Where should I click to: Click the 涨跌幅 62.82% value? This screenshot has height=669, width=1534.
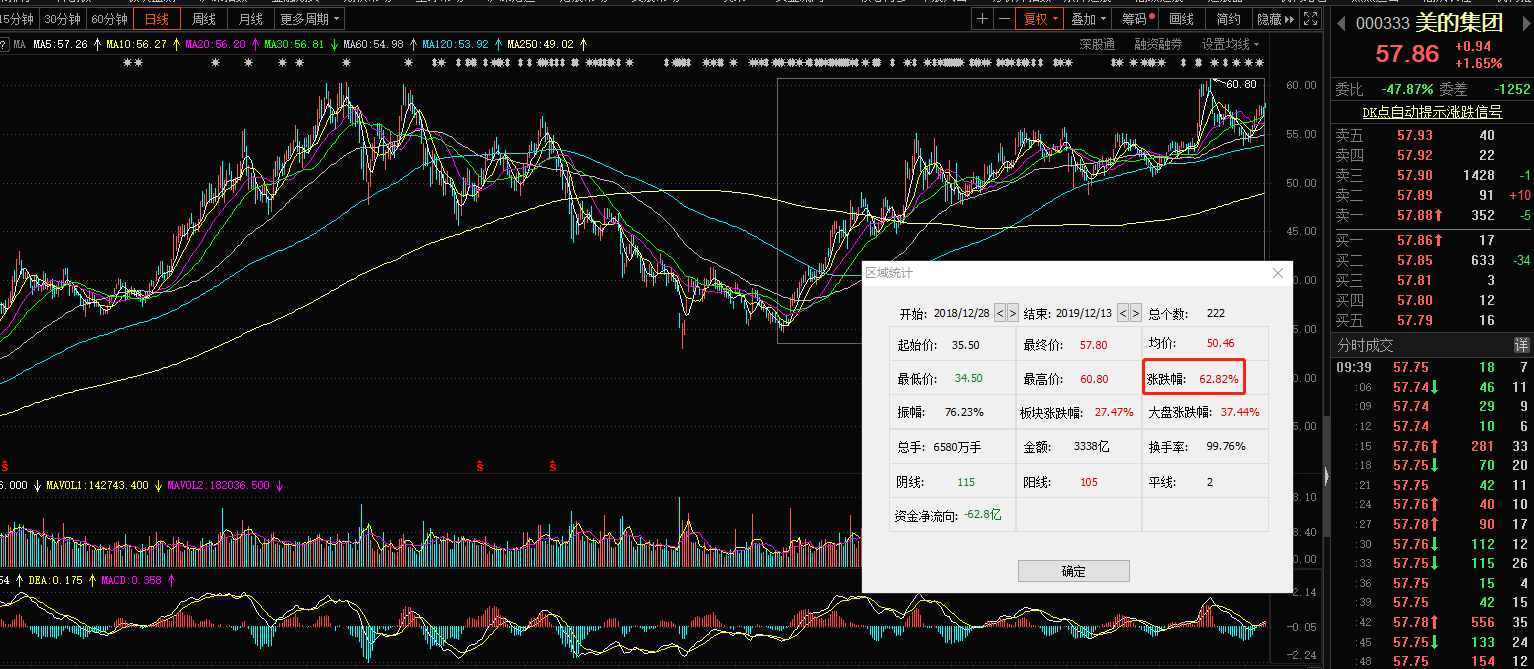click(x=1218, y=379)
